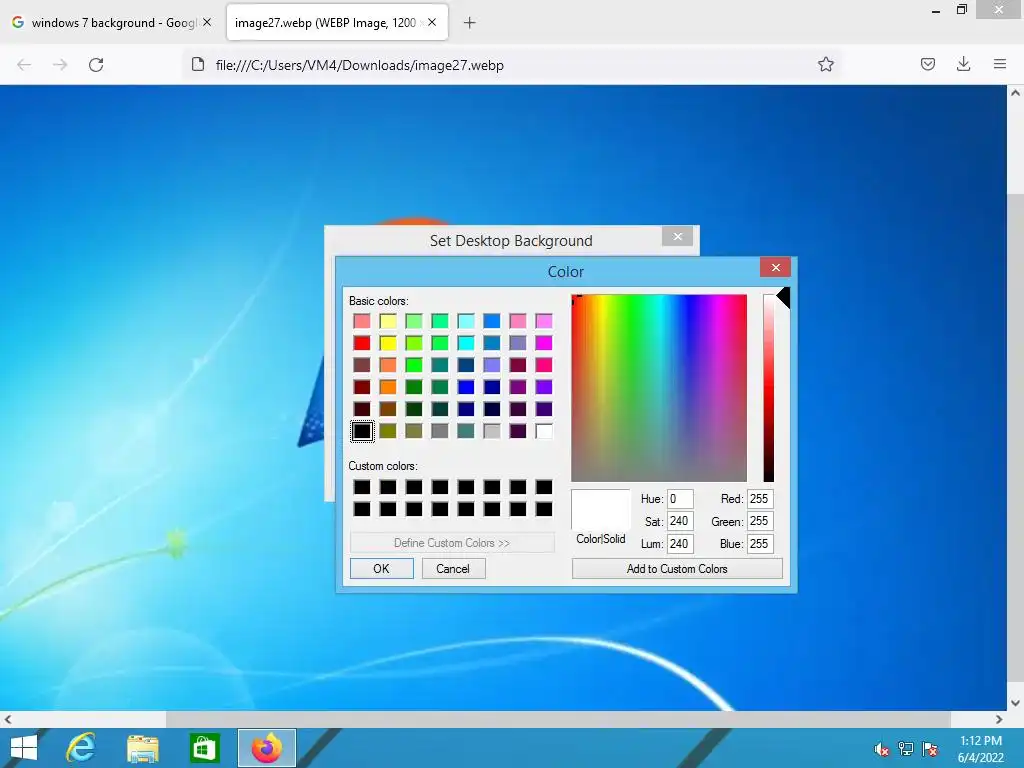Click the Blue value field
The height and width of the screenshot is (768, 1024).
(x=760, y=543)
